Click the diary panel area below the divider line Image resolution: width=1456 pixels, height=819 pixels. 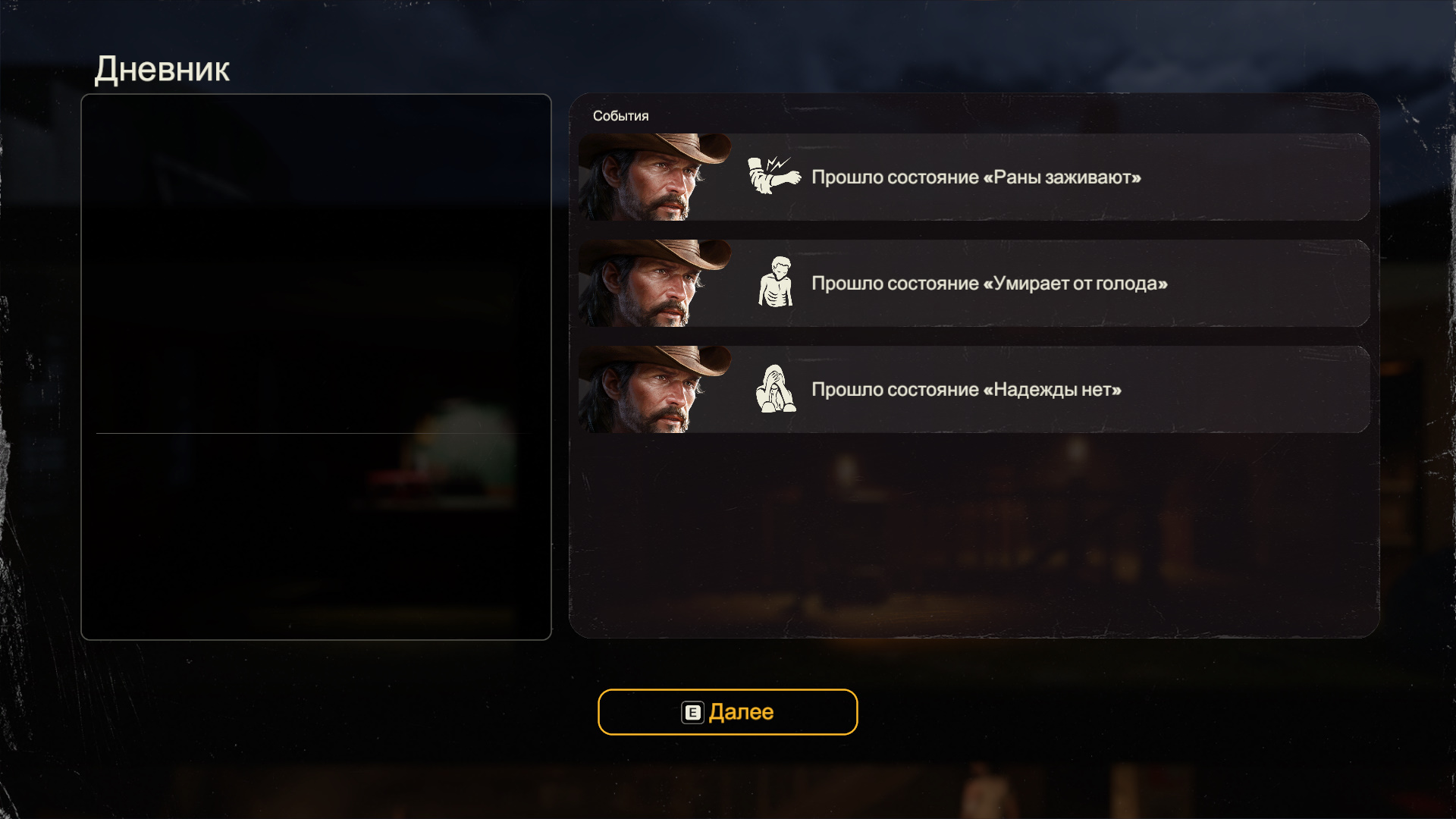(x=316, y=536)
